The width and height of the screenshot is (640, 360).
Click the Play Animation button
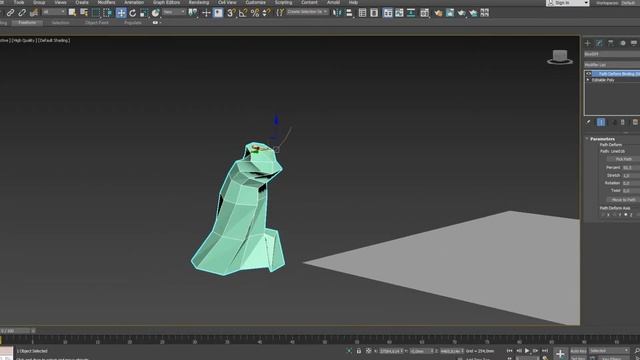527,351
